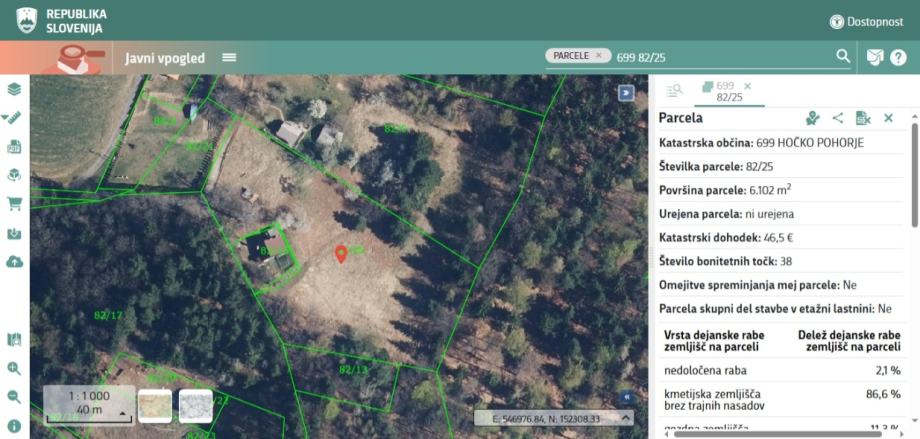This screenshot has width=920, height=439.
Task: Switch to orthophoto basemap thumbnail
Action: (x=154, y=405)
